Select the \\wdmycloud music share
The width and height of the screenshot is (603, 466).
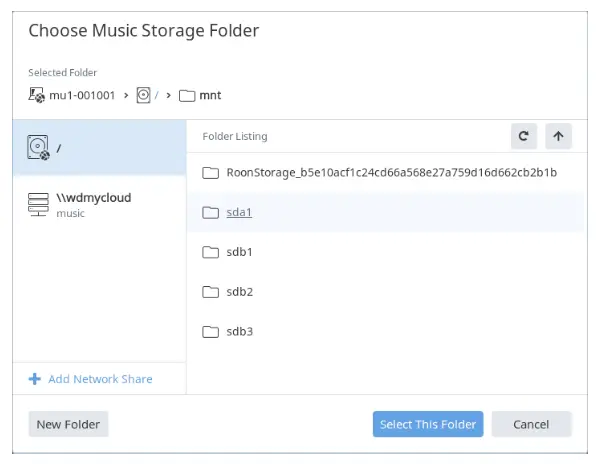(94, 204)
